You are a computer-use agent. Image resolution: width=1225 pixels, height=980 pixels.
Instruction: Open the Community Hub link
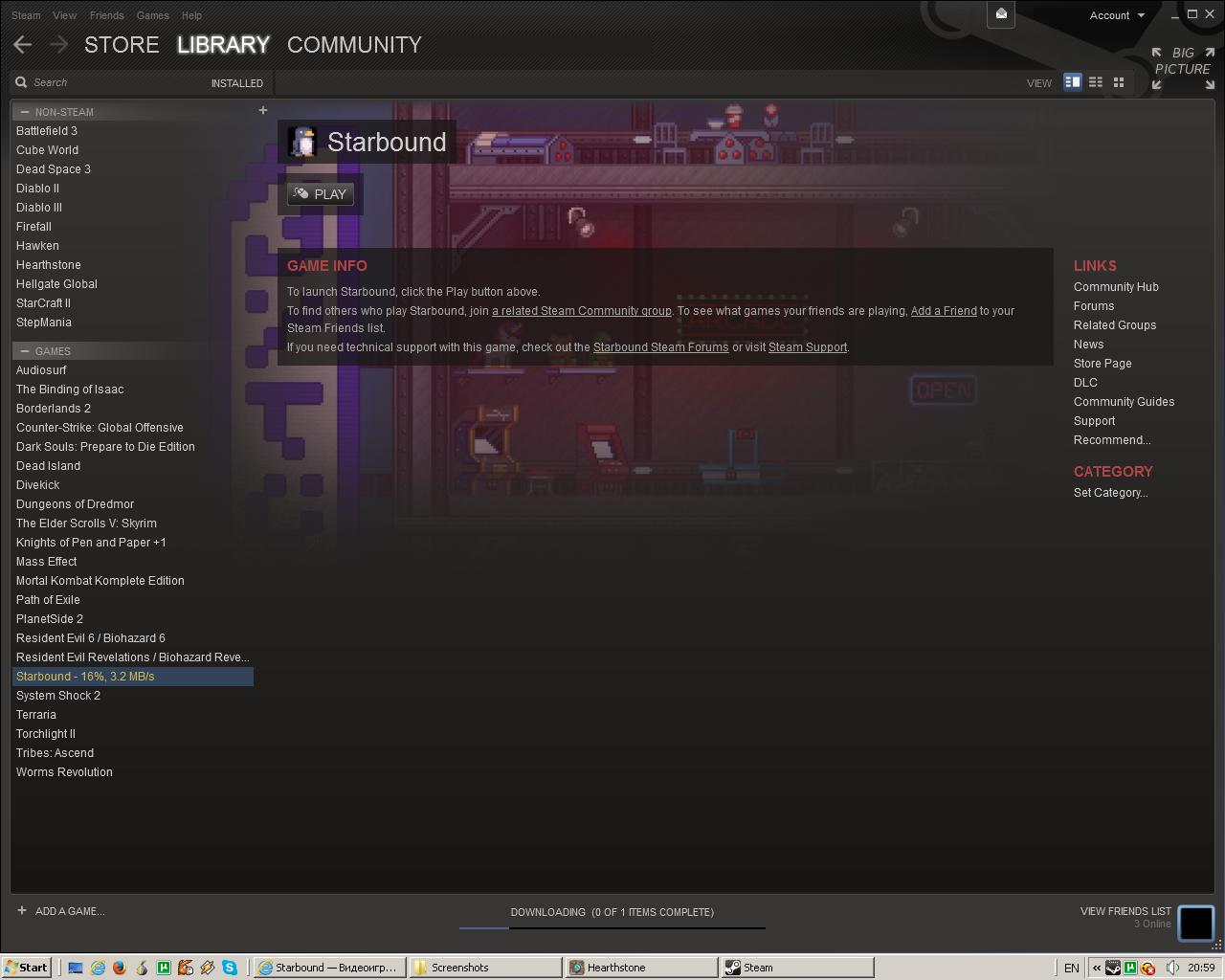(x=1116, y=287)
